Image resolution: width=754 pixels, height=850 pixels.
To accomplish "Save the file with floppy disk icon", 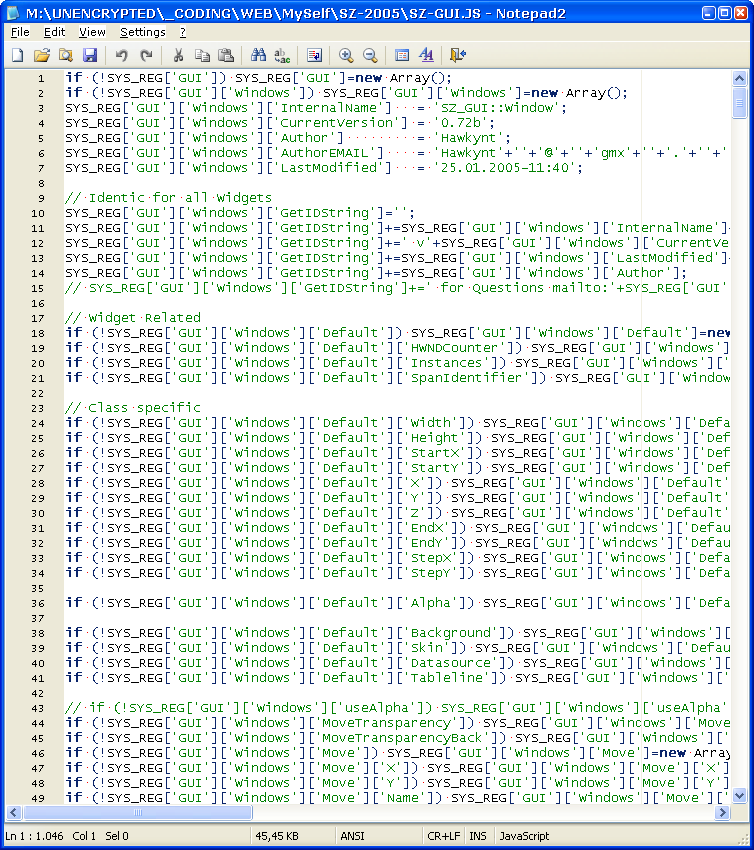I will click(89, 55).
